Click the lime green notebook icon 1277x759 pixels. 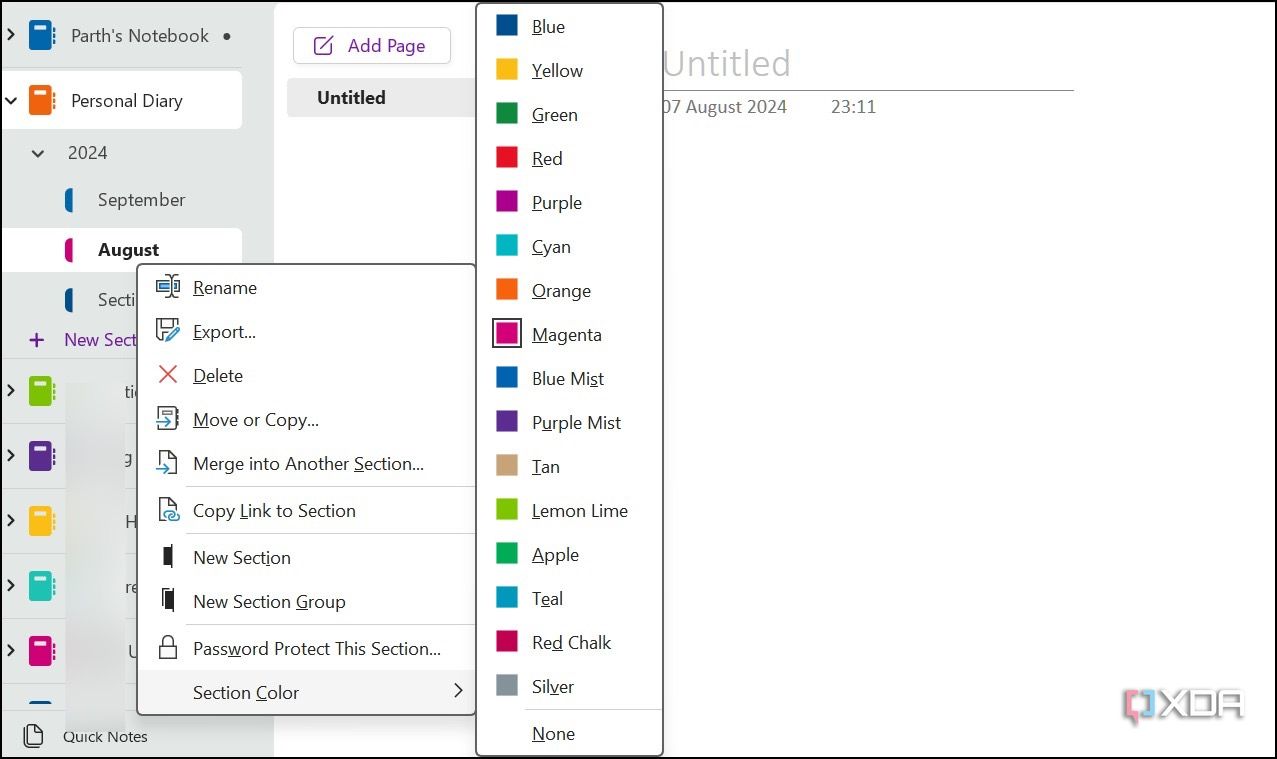pyautogui.click(x=41, y=391)
